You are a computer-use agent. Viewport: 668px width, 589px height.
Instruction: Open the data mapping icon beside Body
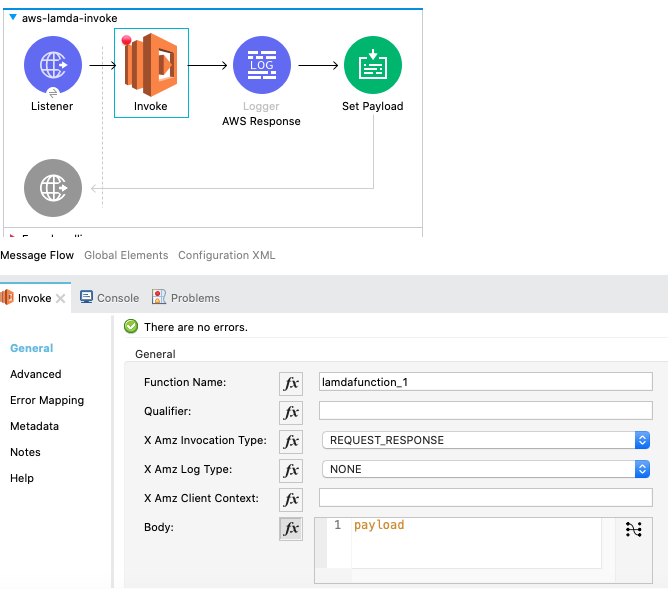point(633,530)
